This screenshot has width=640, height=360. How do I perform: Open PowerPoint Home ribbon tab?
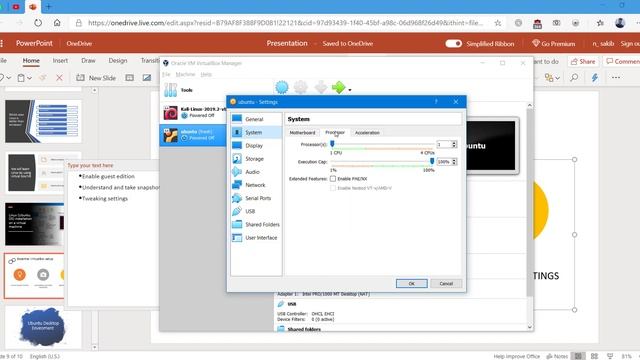click(31, 60)
